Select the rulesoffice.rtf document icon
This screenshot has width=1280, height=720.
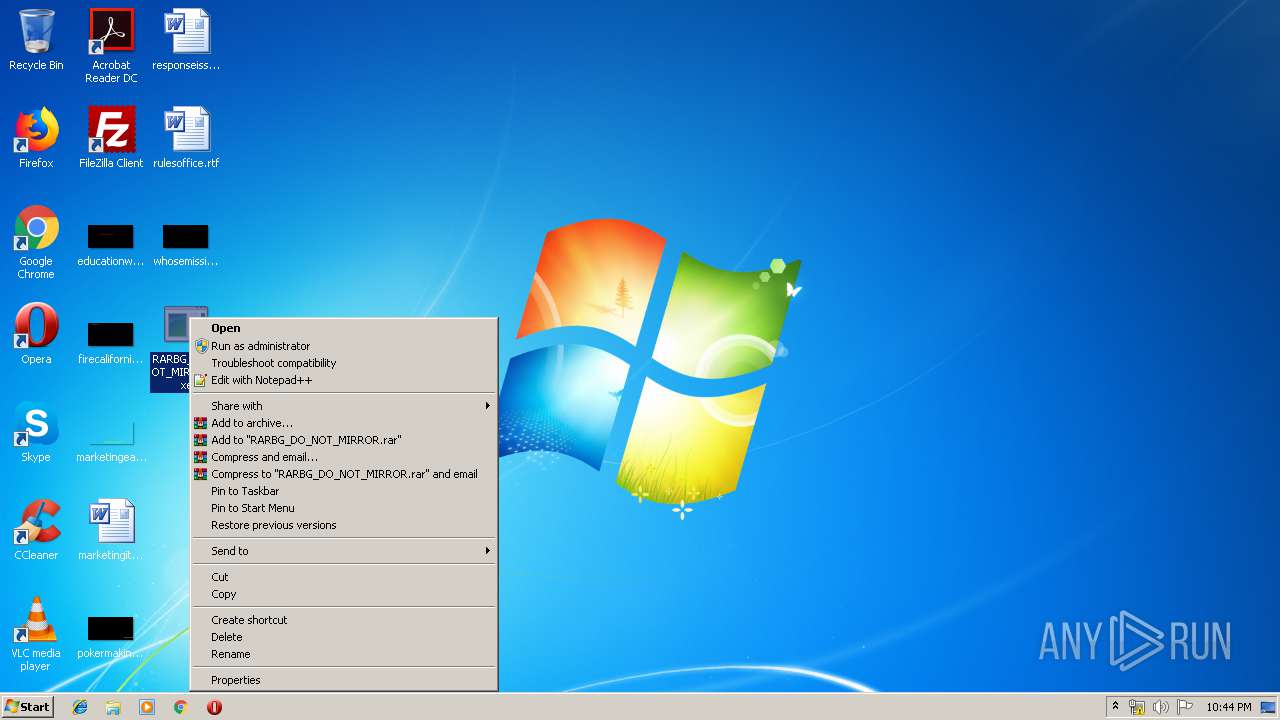click(x=186, y=138)
